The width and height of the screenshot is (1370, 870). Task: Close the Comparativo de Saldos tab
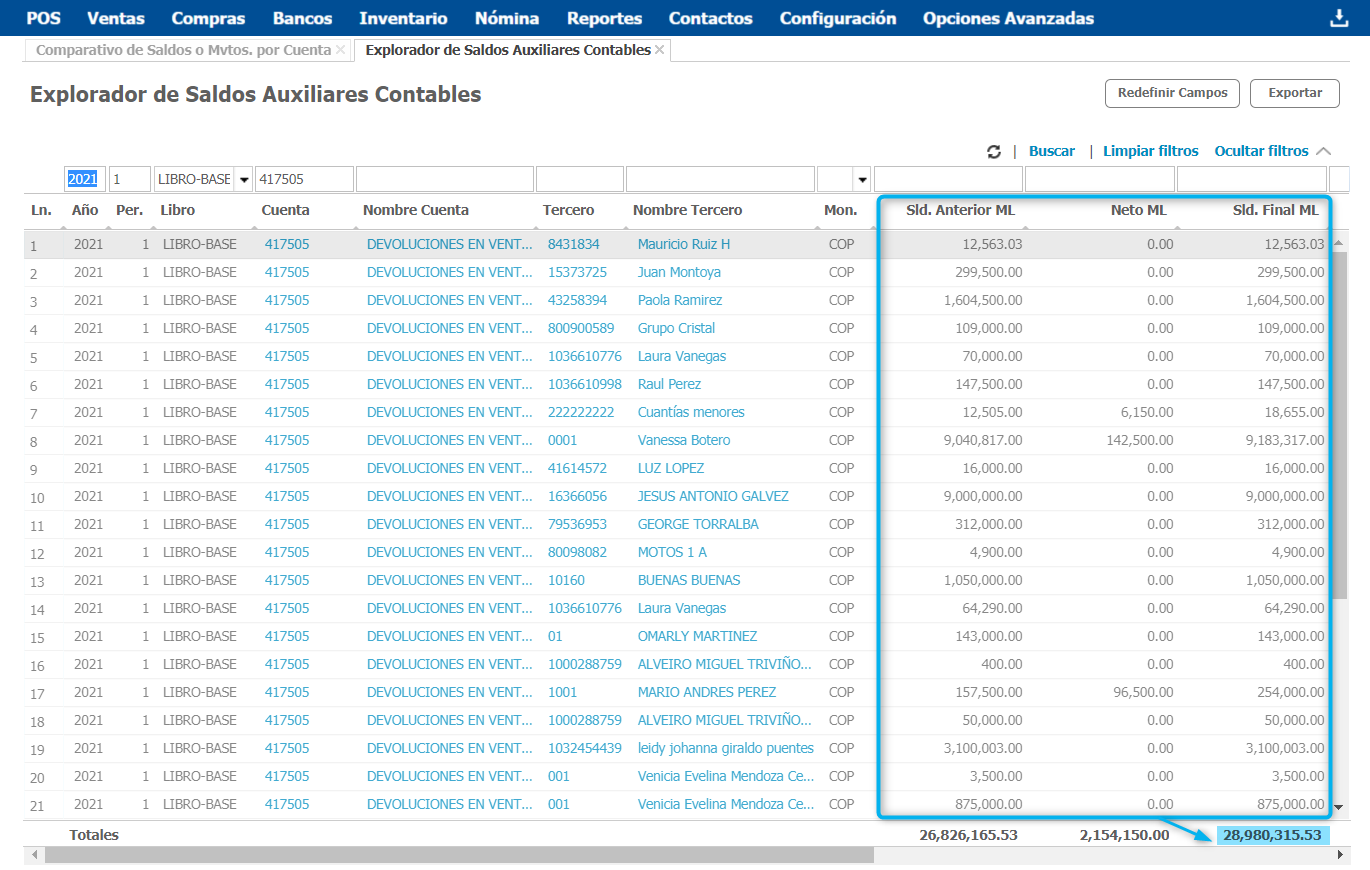click(x=341, y=50)
